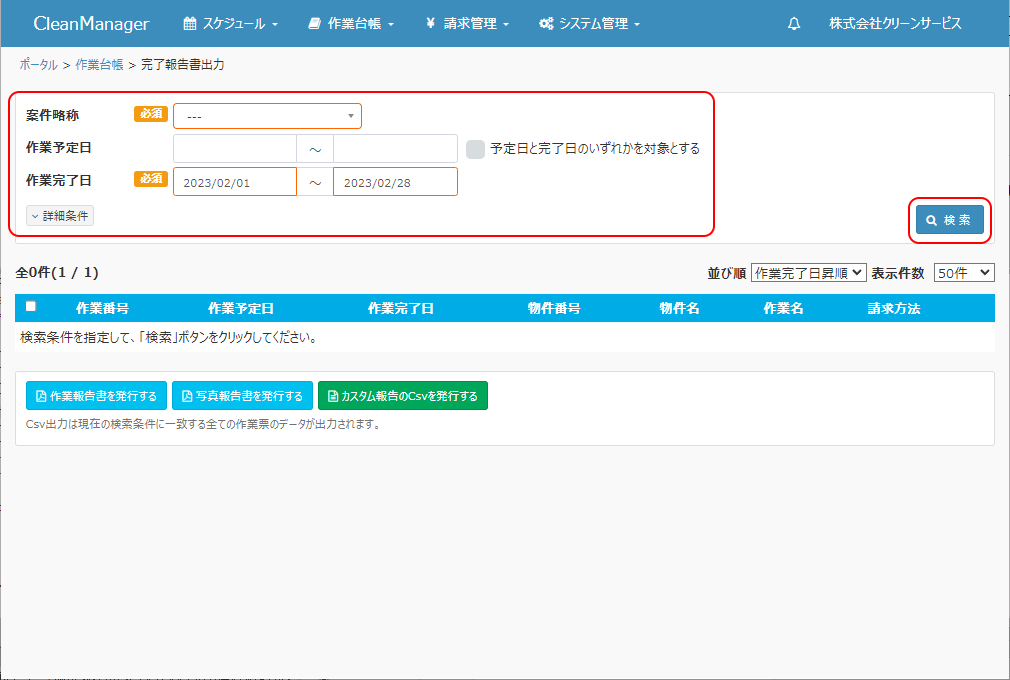Check the select-all checkbox in table header

31,307
